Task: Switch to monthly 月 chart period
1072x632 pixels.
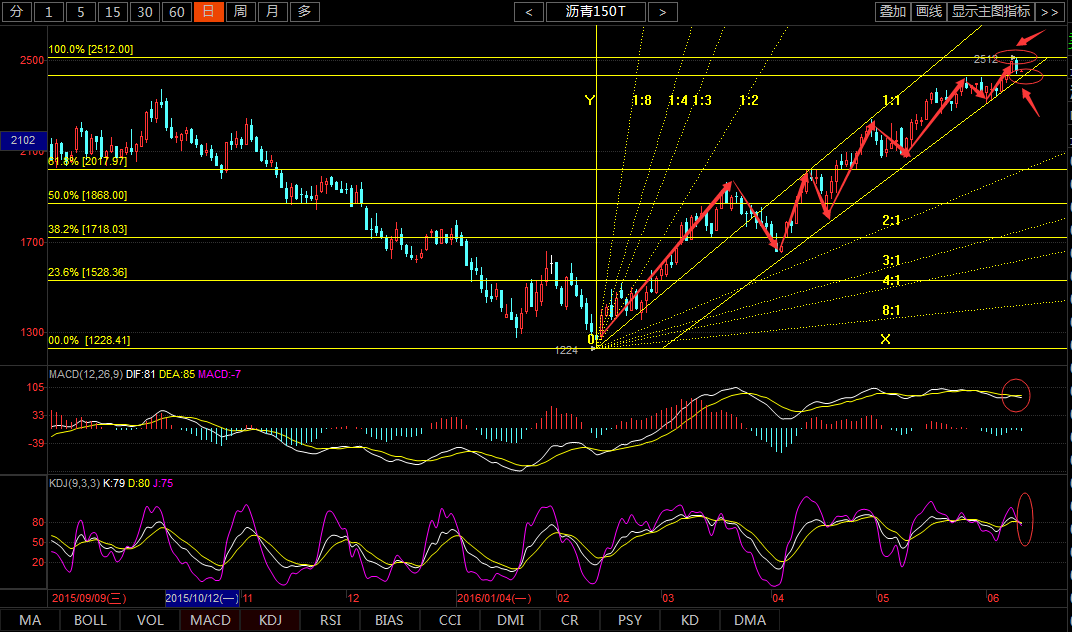Action: [x=272, y=12]
